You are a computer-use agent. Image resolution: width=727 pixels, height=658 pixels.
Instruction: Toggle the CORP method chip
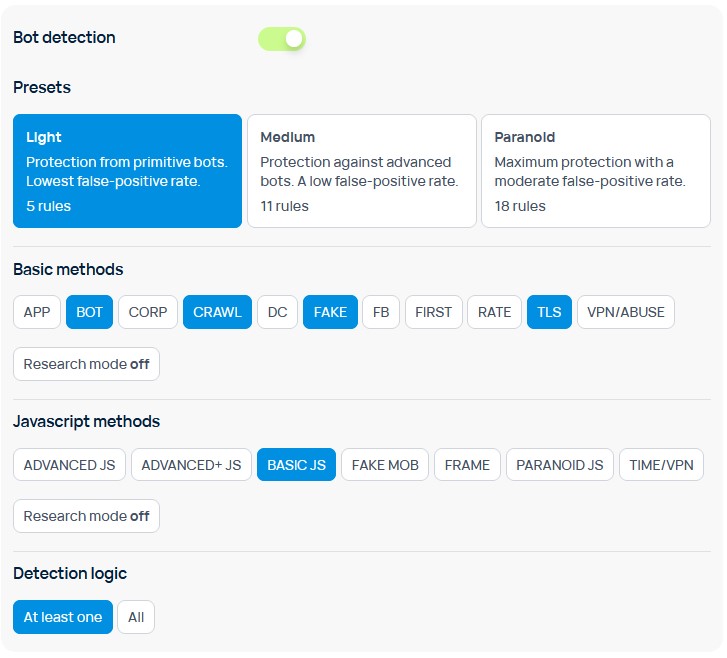click(148, 312)
